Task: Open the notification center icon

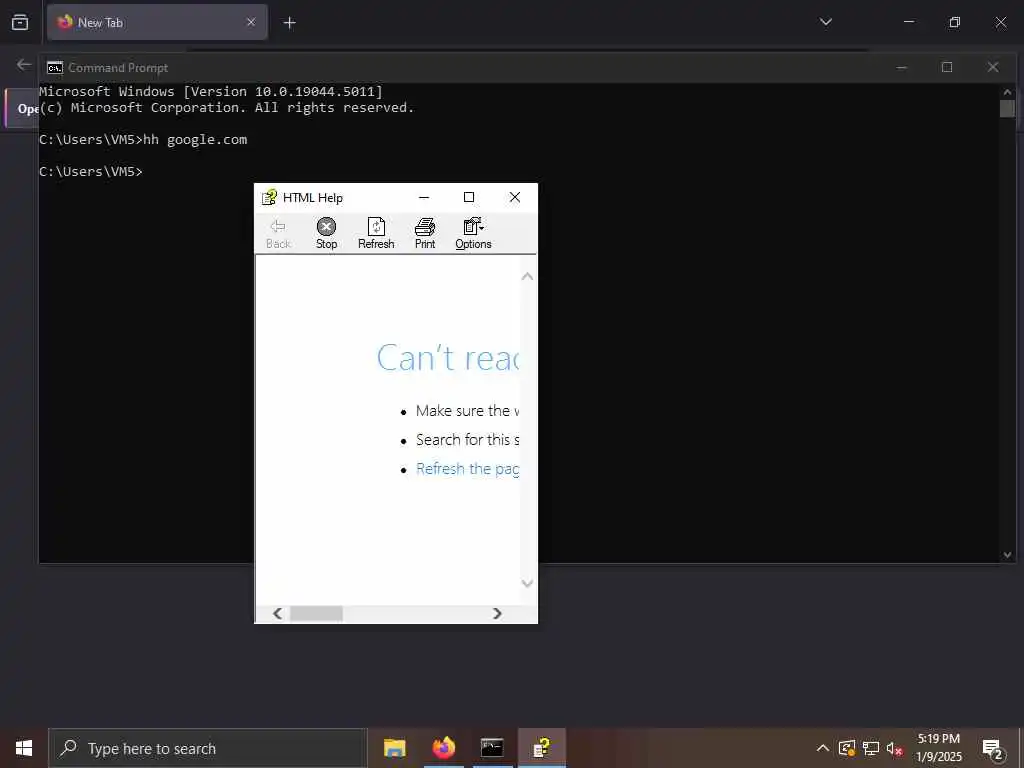Action: click(993, 748)
